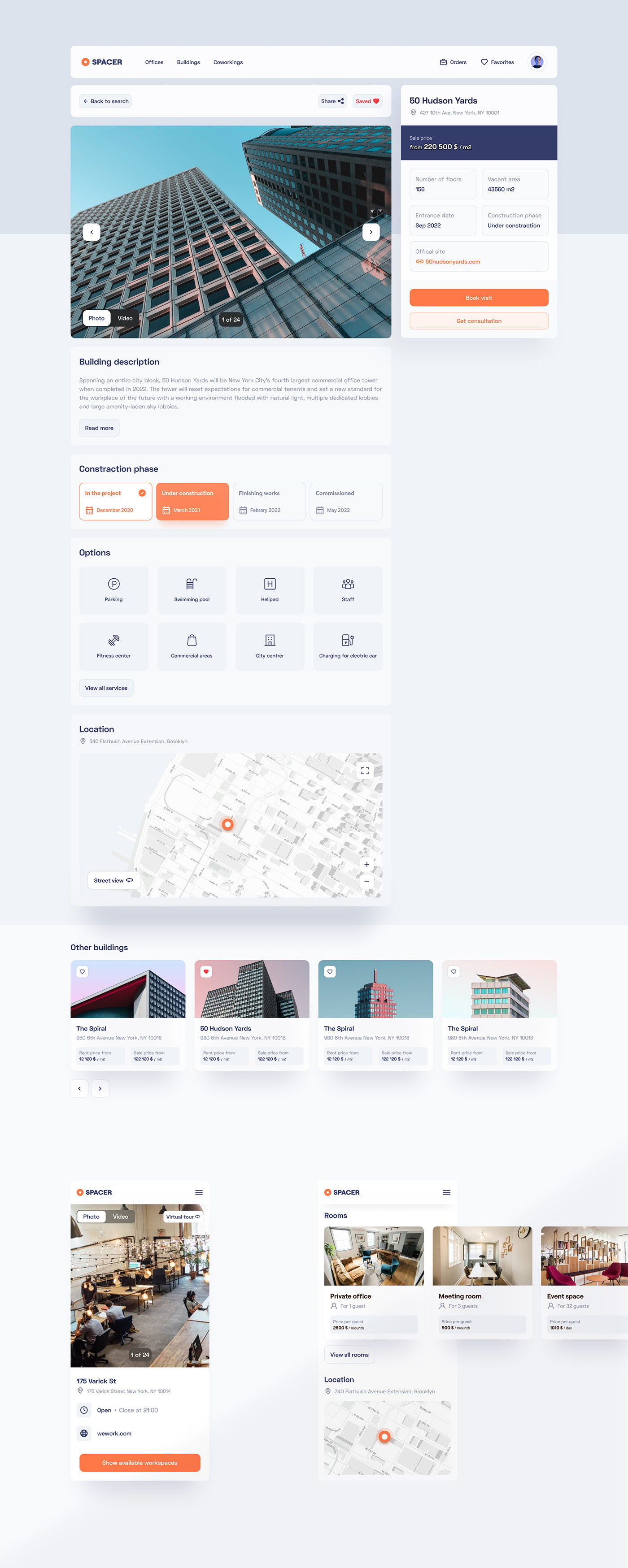Image resolution: width=628 pixels, height=1568 pixels.
Task: Toggle the Saved heart button
Action: [x=367, y=101]
